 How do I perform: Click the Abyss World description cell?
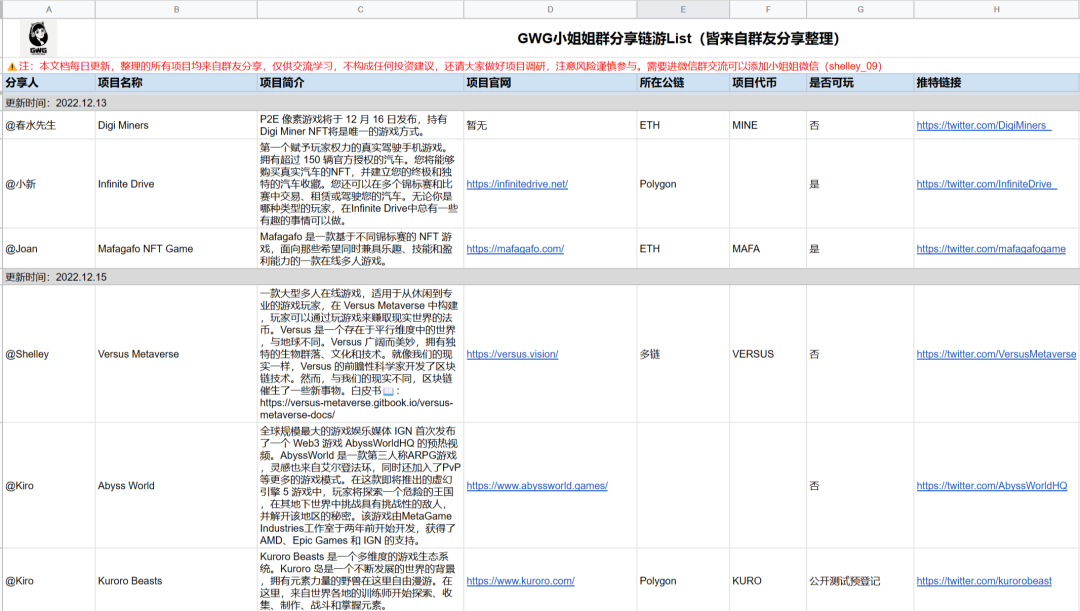tap(360, 486)
